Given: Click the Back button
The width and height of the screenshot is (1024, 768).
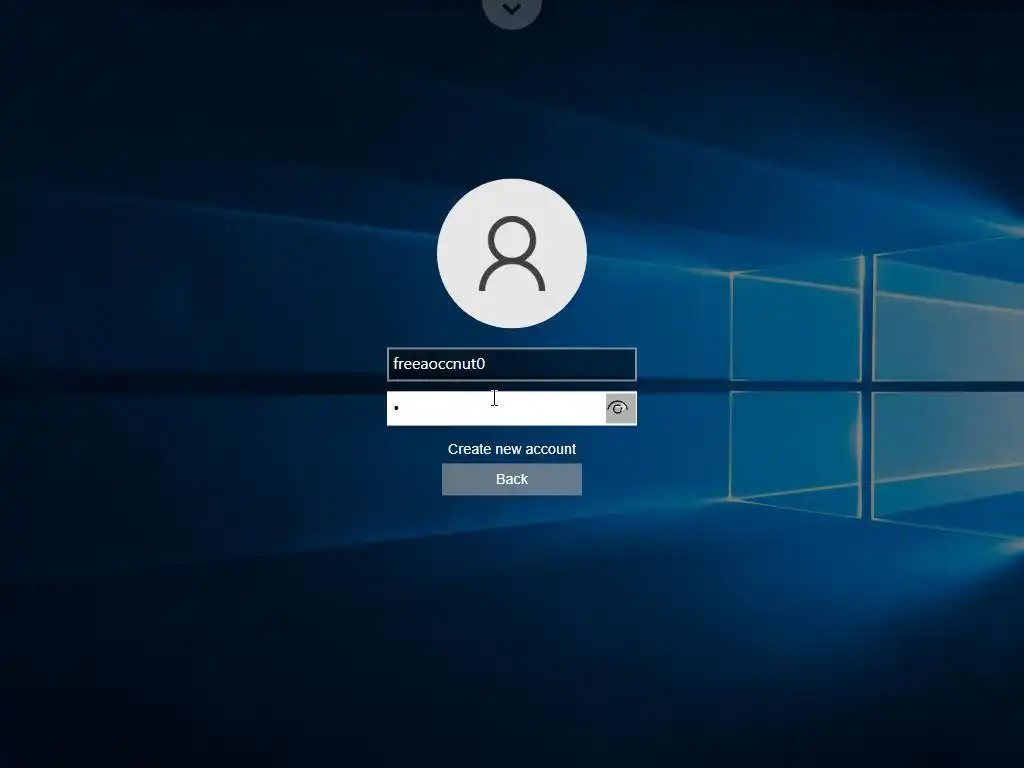Looking at the screenshot, I should (x=511, y=479).
